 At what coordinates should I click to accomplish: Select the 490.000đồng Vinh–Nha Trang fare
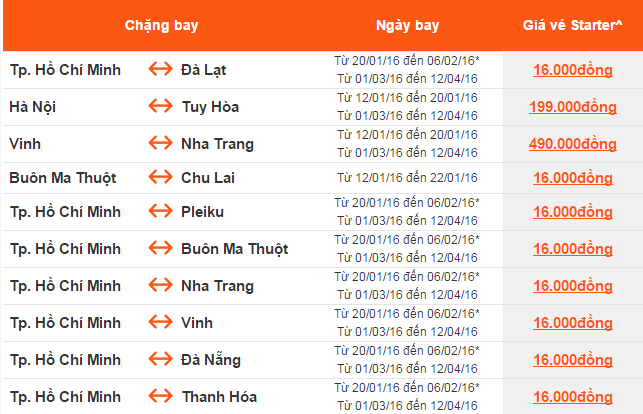[572, 144]
